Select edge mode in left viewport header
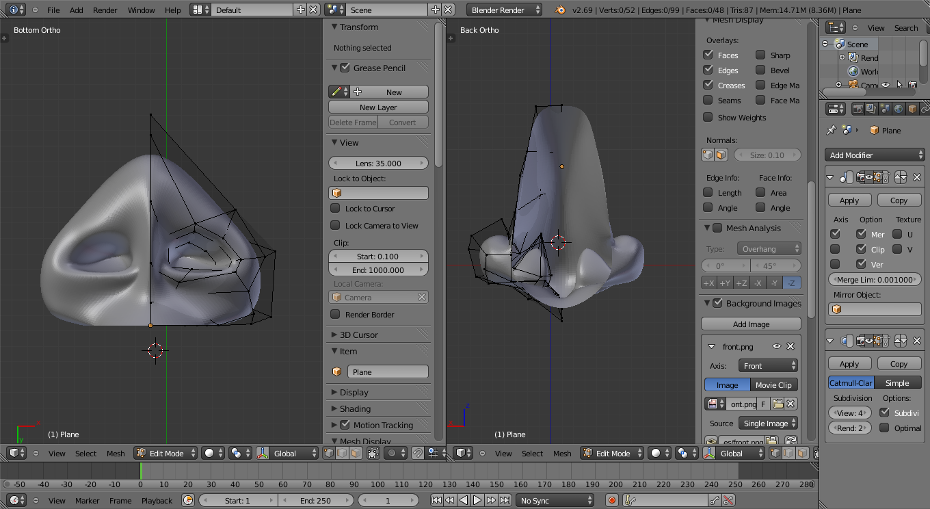930x509 pixels. tap(343, 453)
